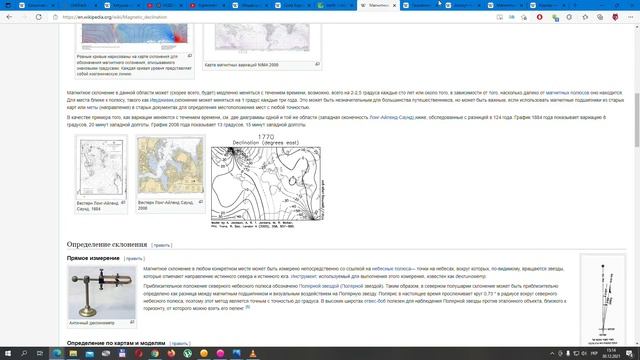This screenshot has width=640, height=360.
Task: Close the active Wikipedia tab
Action: (x=394, y=5)
